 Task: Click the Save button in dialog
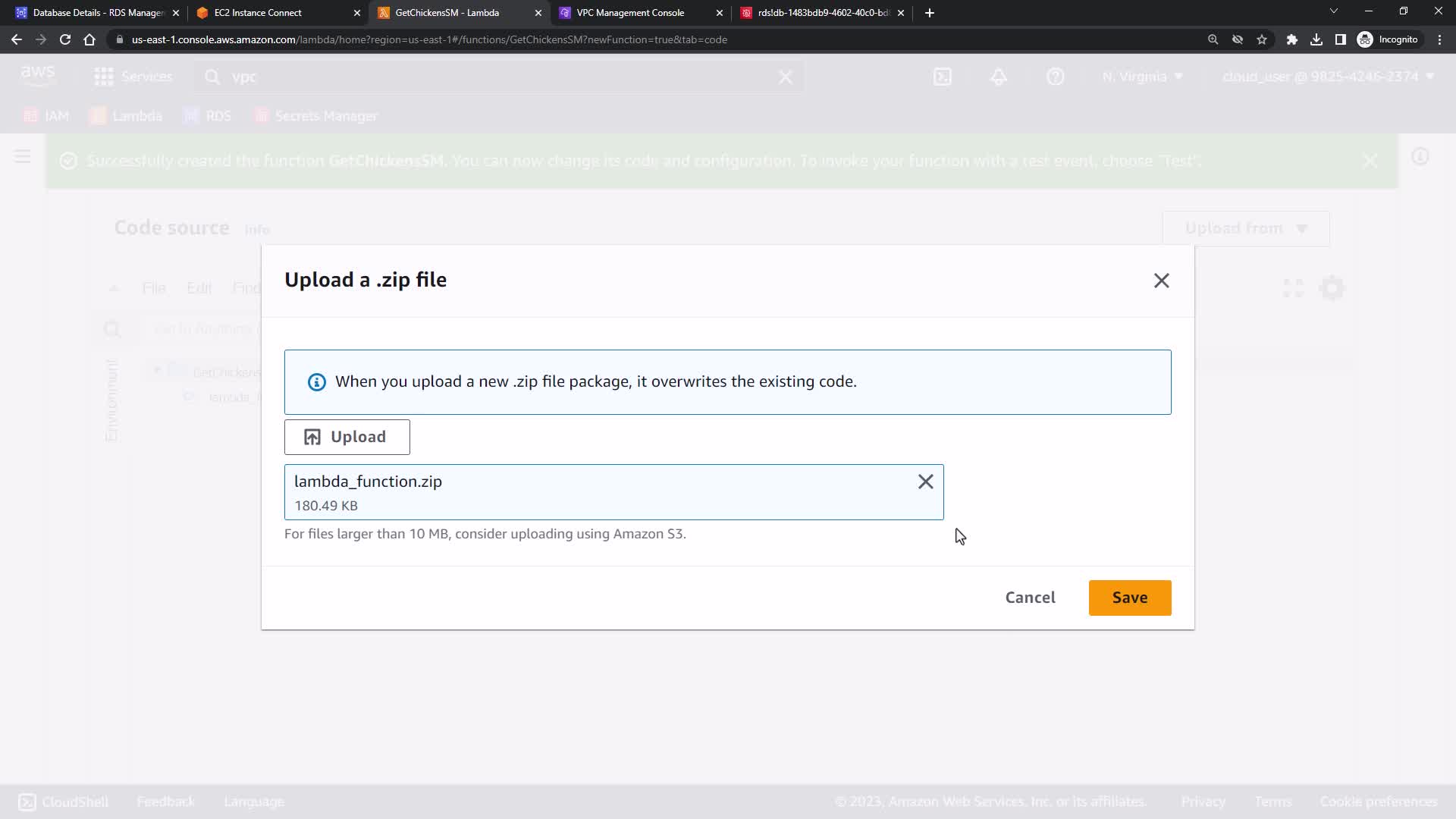pos(1129,598)
